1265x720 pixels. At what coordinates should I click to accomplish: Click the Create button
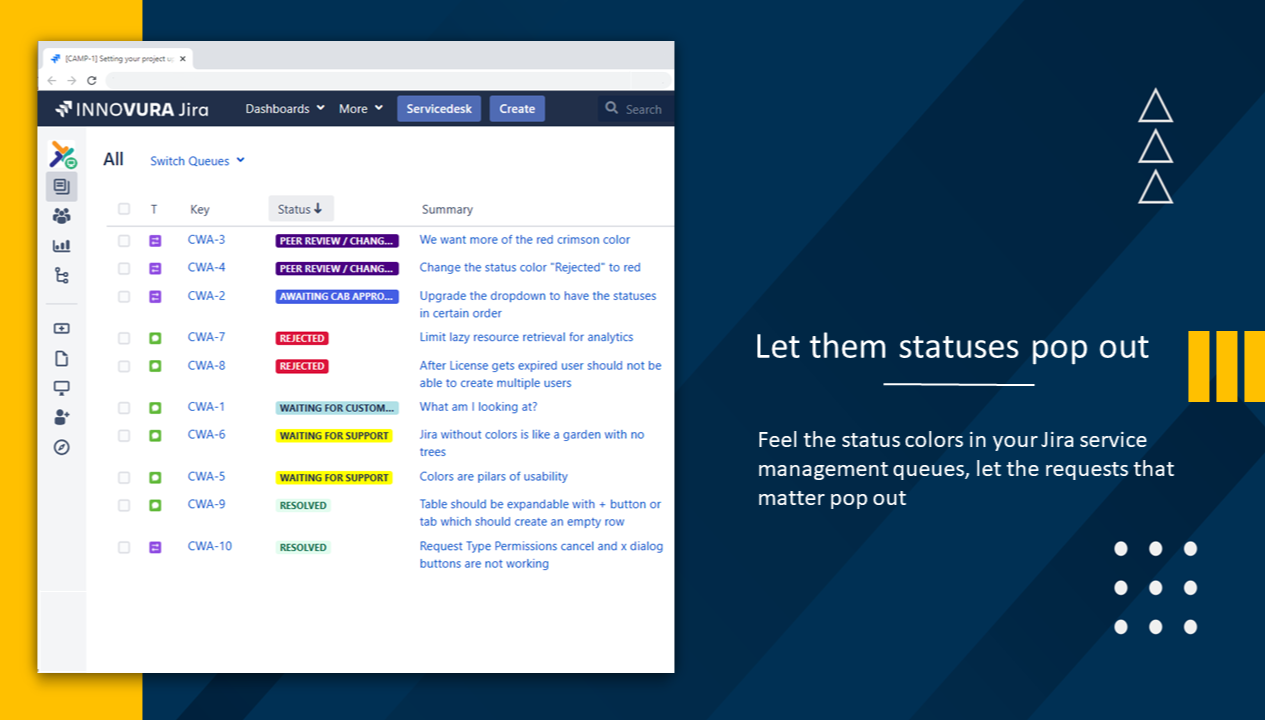(517, 109)
